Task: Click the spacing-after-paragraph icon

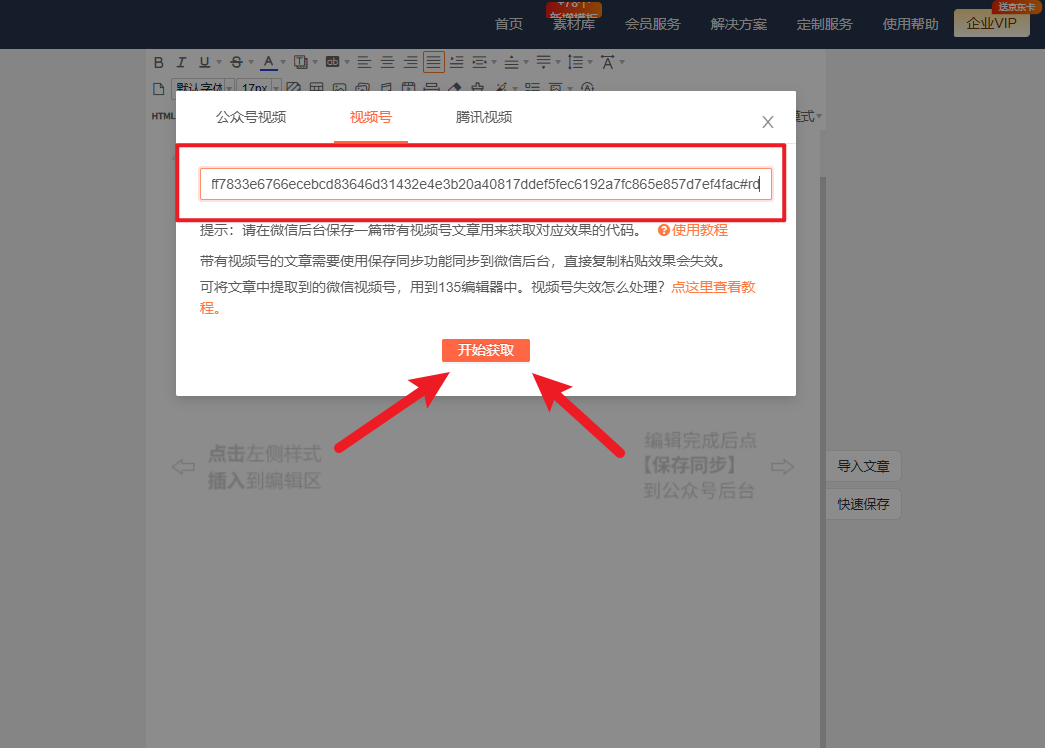Action: tap(543, 62)
